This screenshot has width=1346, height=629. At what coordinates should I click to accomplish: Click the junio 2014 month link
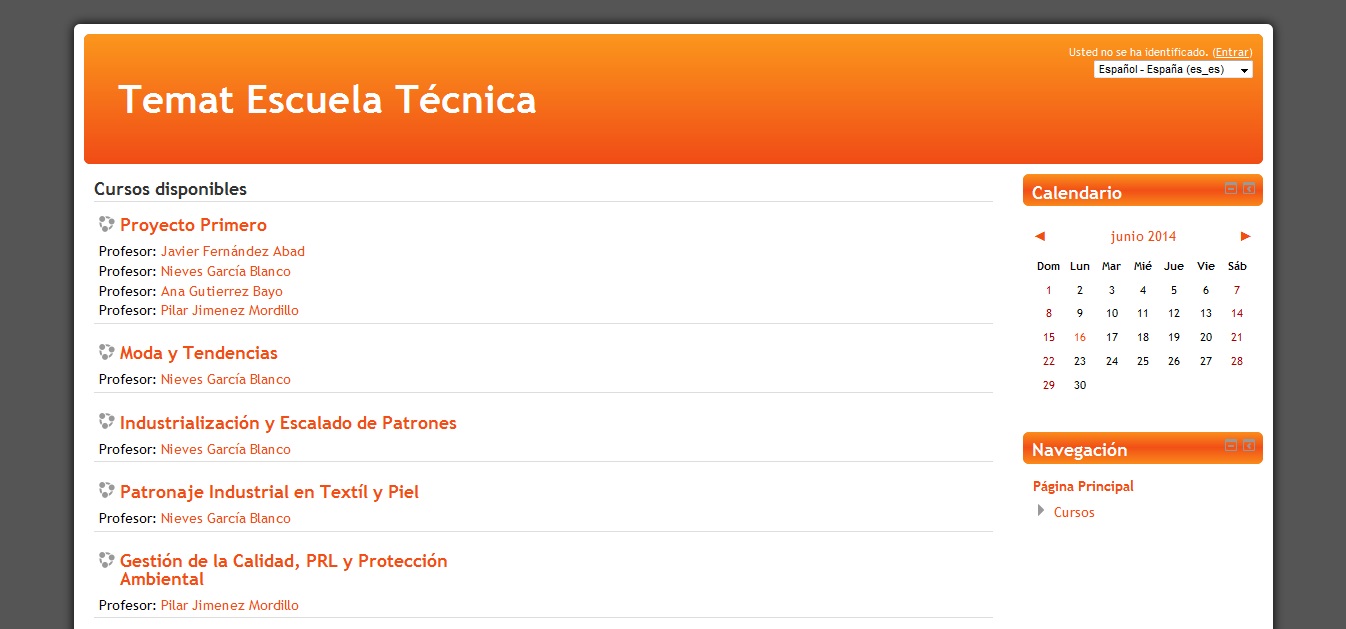click(1143, 236)
